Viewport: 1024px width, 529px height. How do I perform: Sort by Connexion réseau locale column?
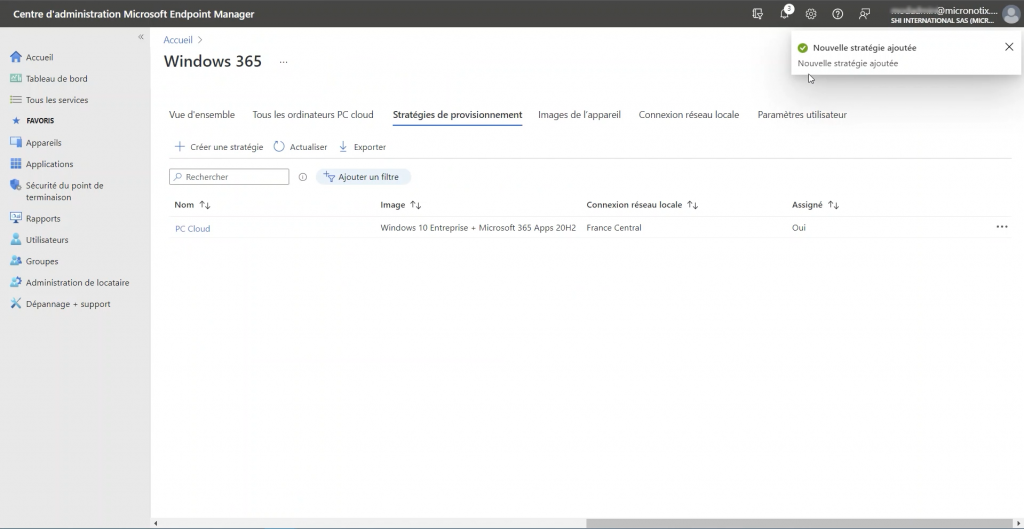693,205
